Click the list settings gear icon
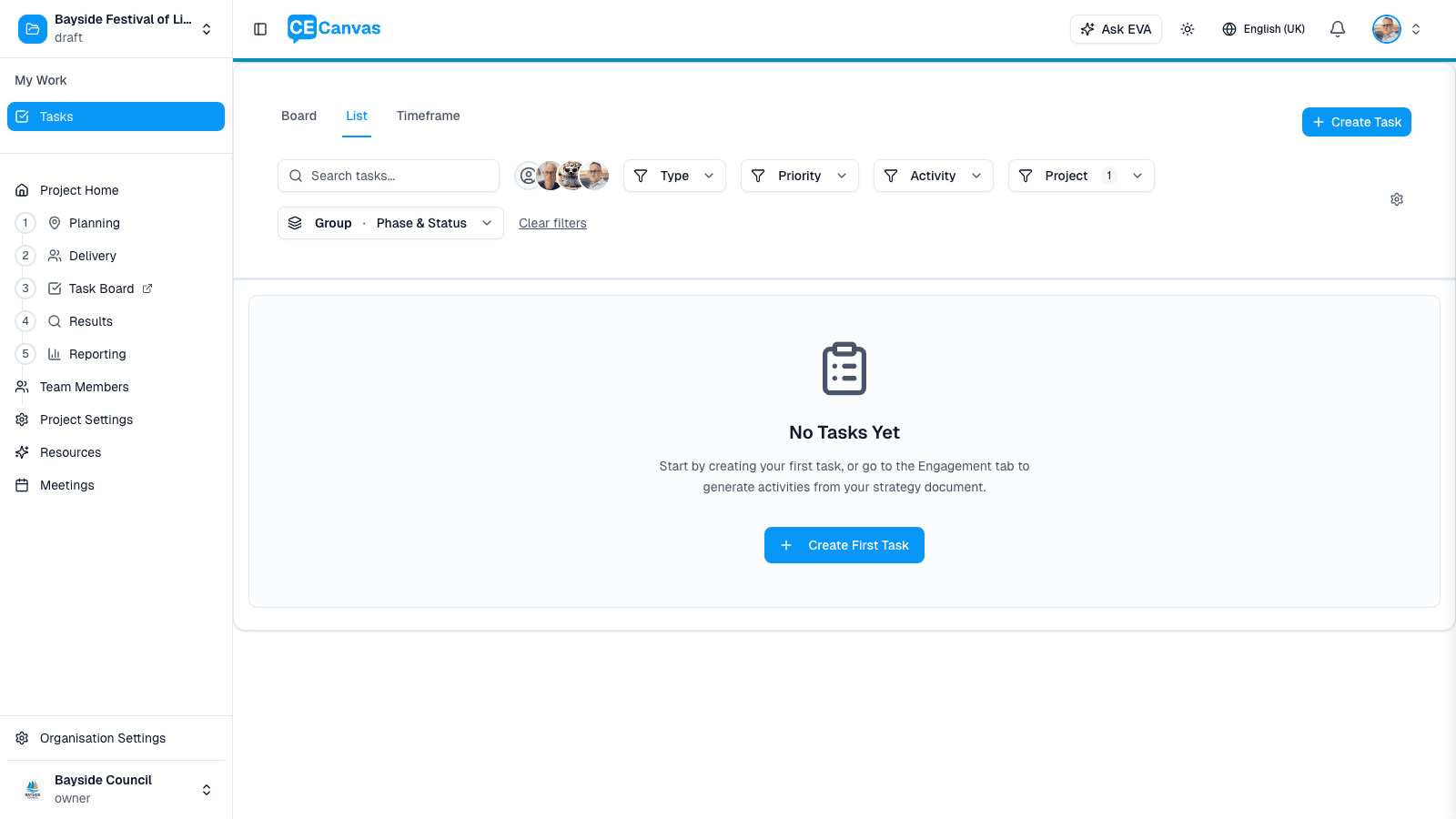The image size is (1456, 819). [1396, 199]
